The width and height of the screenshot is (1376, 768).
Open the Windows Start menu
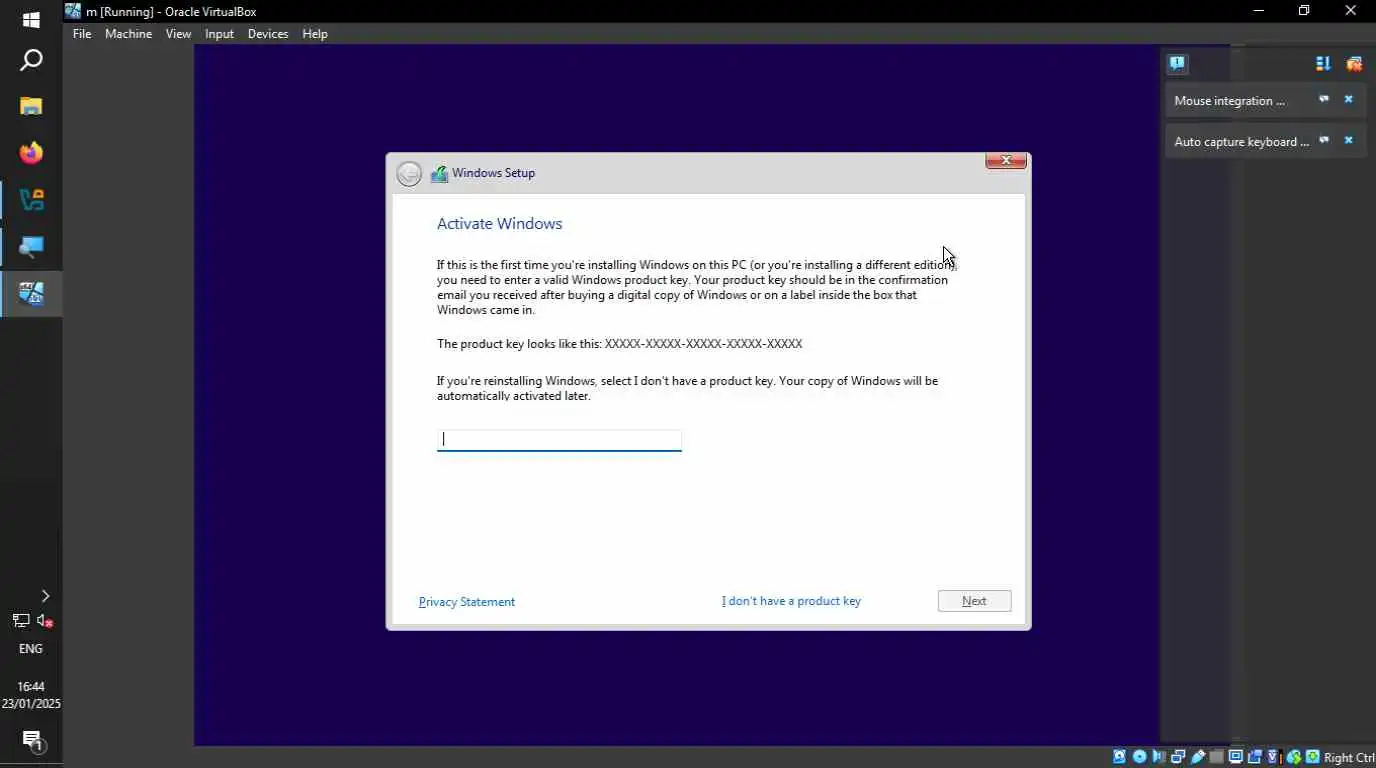click(31, 20)
